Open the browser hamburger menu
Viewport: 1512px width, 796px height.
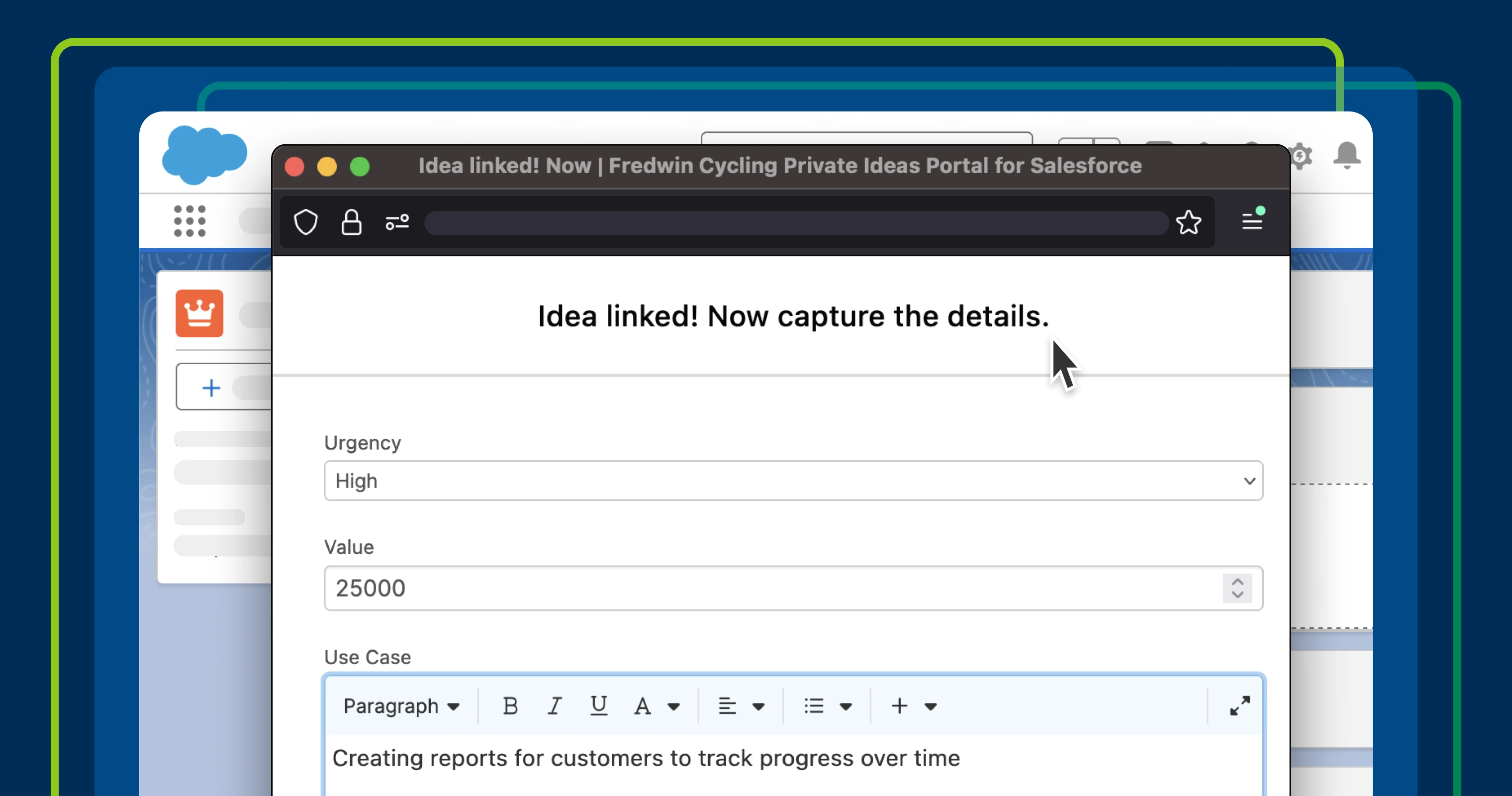tap(1252, 221)
